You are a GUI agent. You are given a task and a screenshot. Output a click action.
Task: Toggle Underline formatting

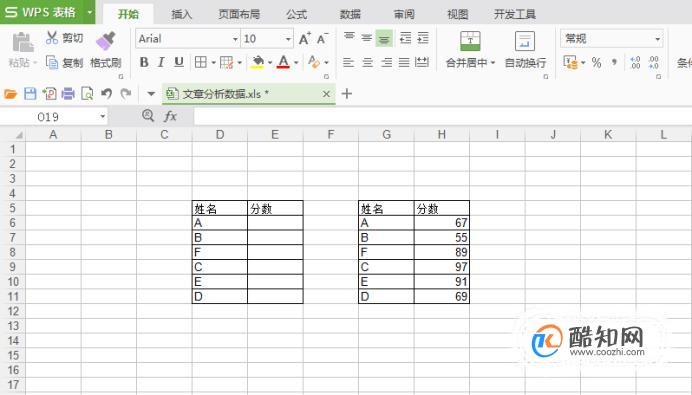179,62
